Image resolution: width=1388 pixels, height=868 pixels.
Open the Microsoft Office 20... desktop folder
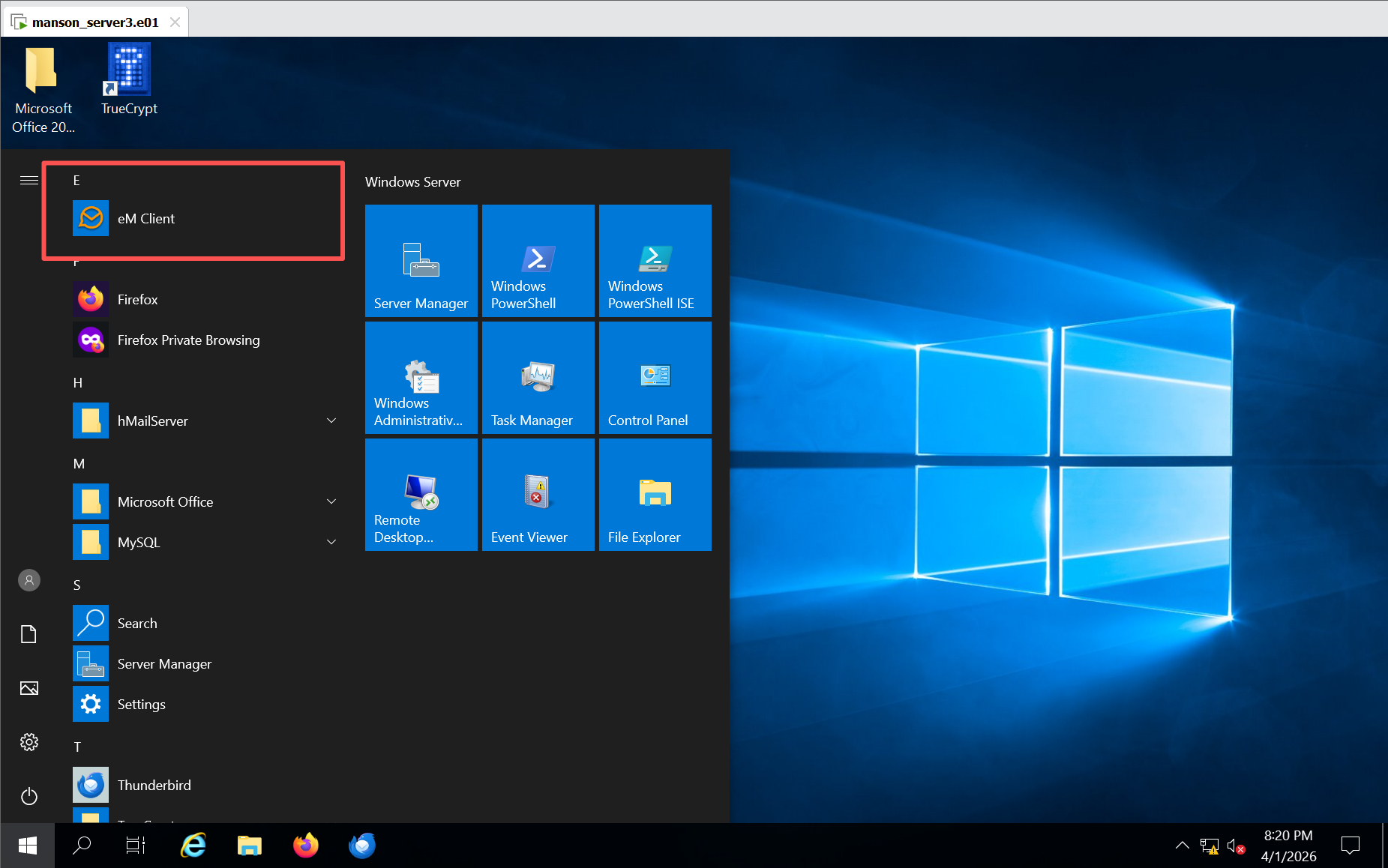(x=43, y=90)
